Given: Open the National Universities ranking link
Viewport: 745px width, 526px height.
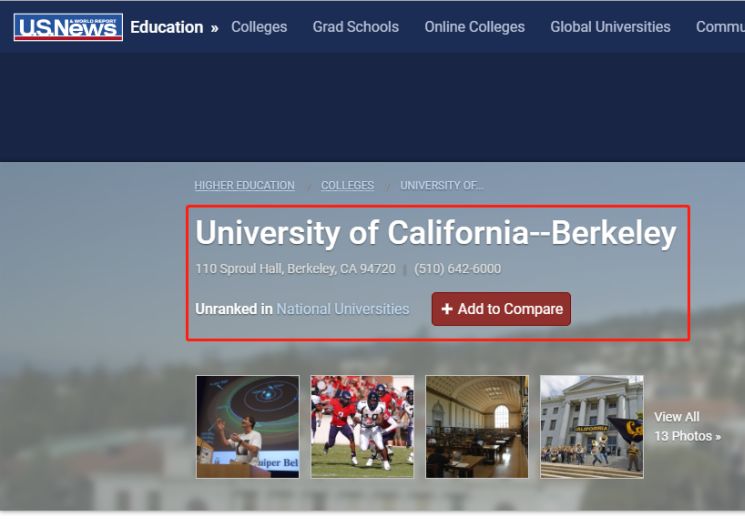Looking at the screenshot, I should click(x=343, y=309).
